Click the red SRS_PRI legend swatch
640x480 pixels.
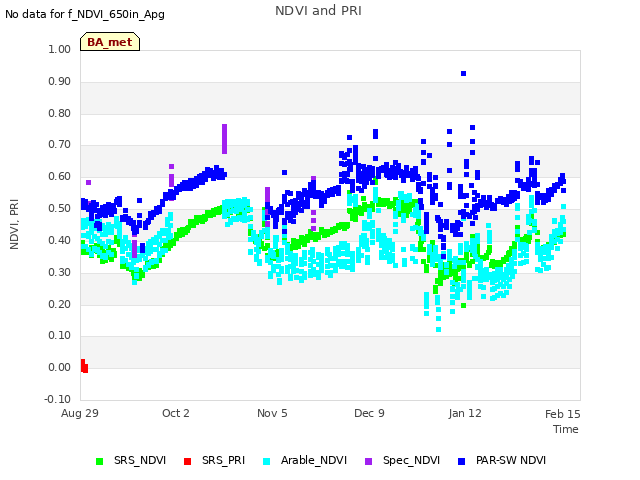[x=187, y=461]
